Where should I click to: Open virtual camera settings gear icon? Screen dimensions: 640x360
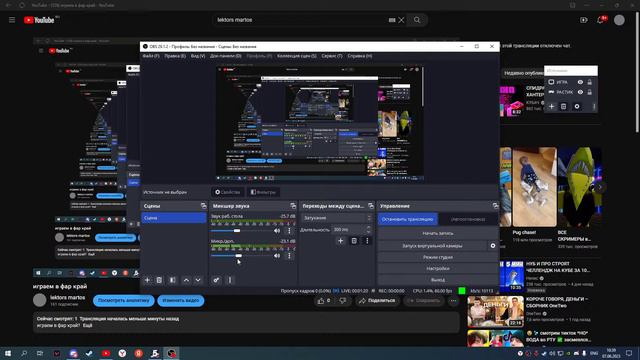click(x=493, y=246)
